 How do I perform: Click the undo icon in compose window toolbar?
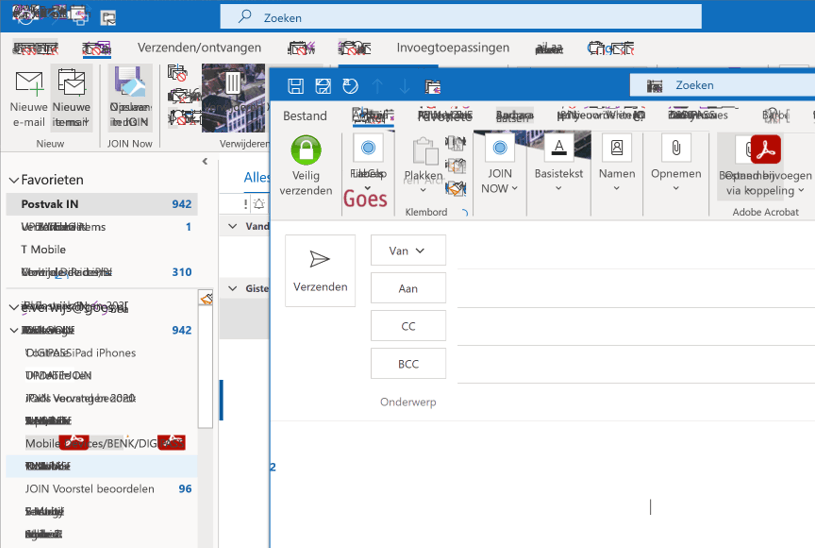(350, 86)
